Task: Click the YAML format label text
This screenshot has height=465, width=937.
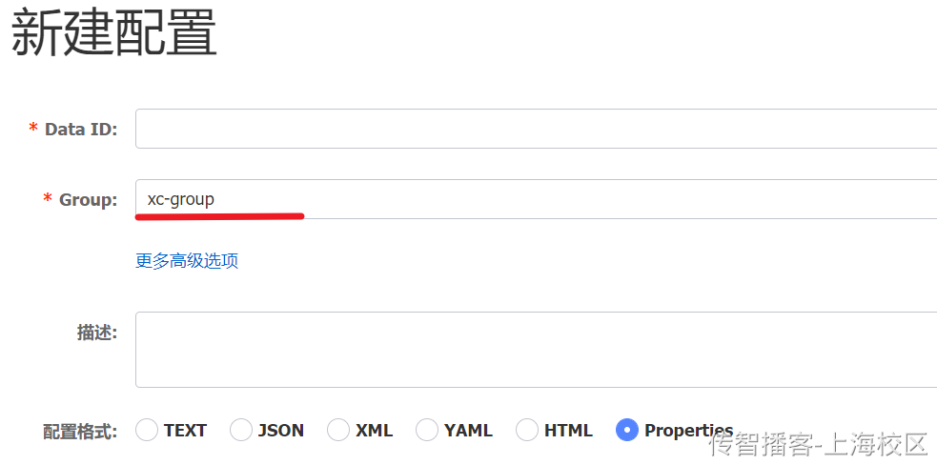Action: pyautogui.click(x=468, y=430)
